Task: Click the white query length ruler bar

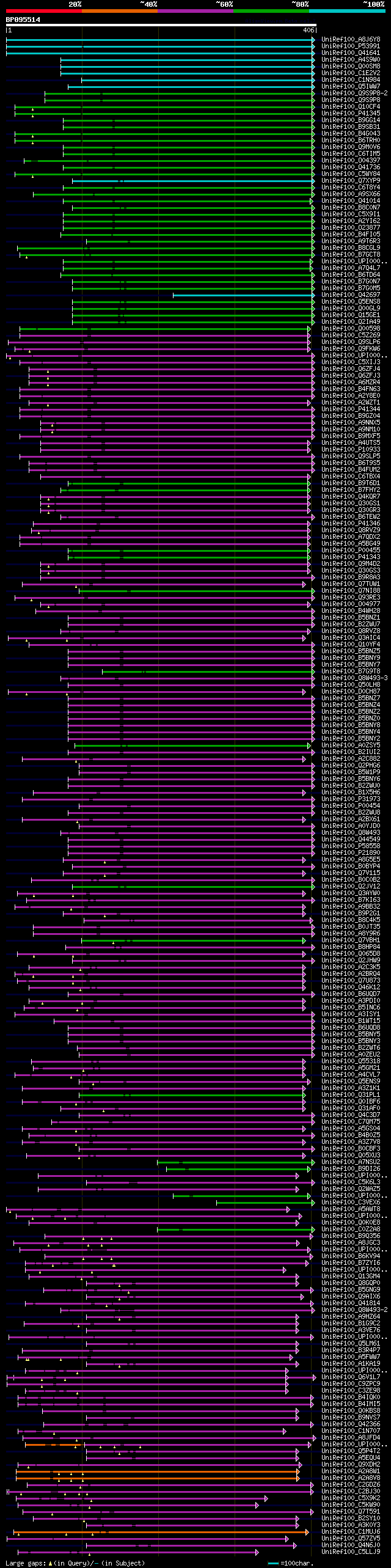Action: click(x=161, y=25)
